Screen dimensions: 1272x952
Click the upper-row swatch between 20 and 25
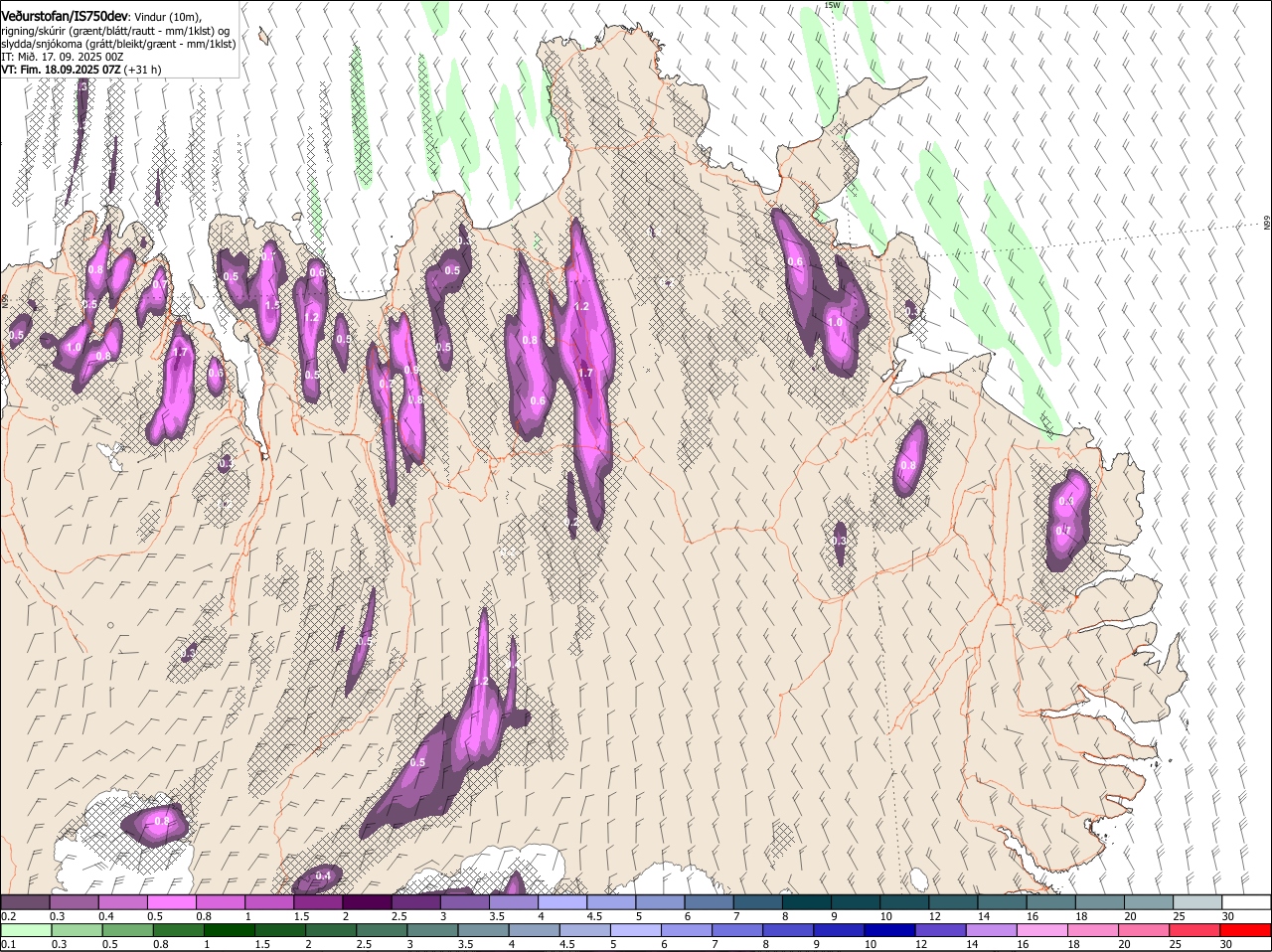tap(1149, 901)
